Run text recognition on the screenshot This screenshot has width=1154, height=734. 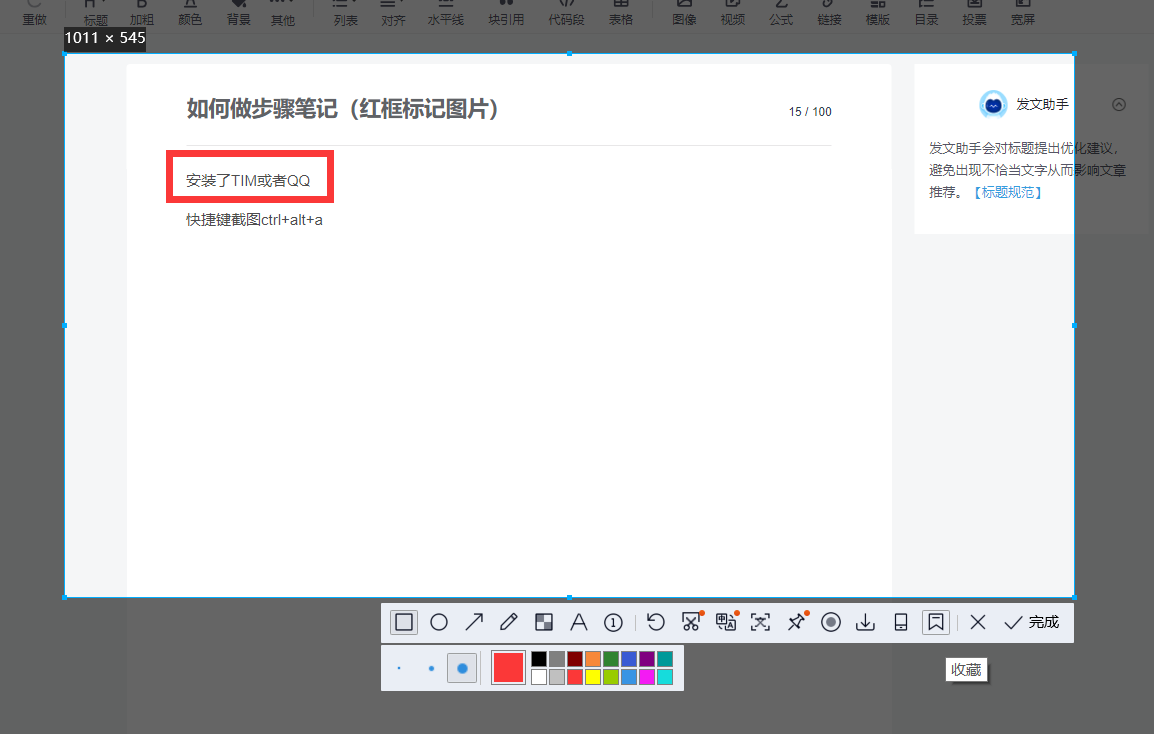(760, 622)
